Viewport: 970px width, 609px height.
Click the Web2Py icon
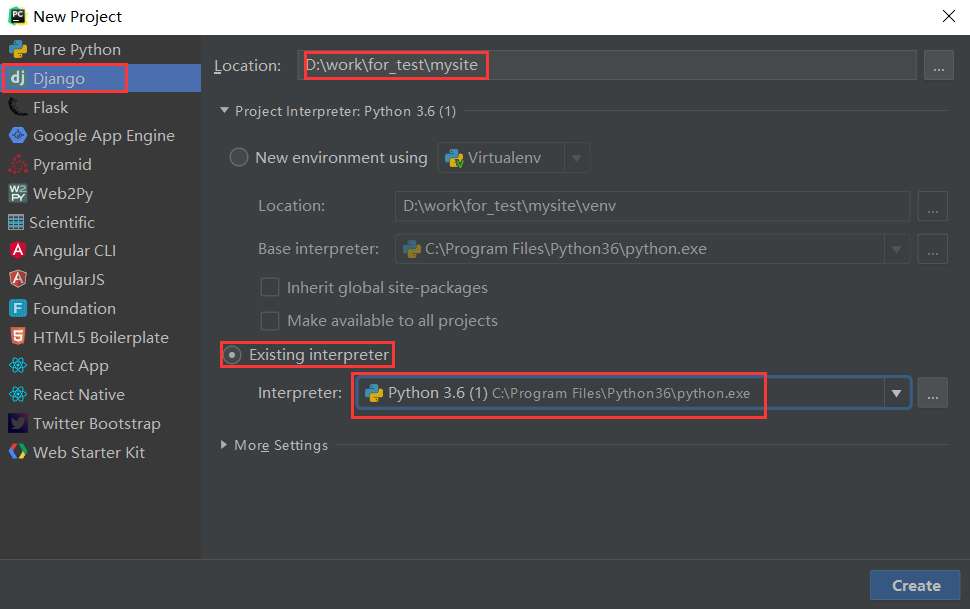point(18,193)
